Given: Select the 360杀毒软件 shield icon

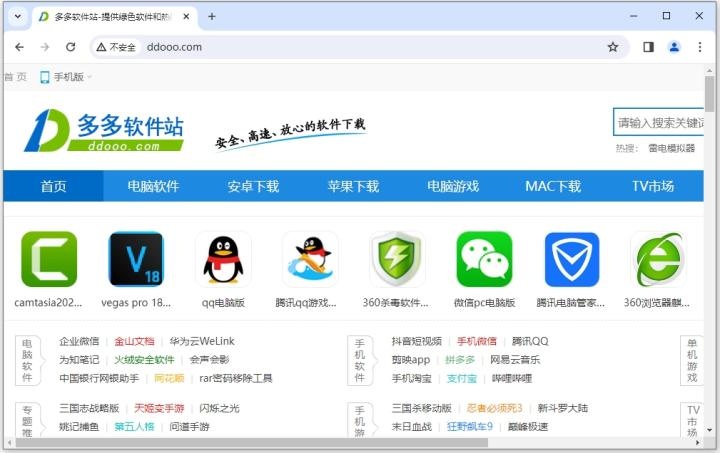Looking at the screenshot, I should pos(397,259).
